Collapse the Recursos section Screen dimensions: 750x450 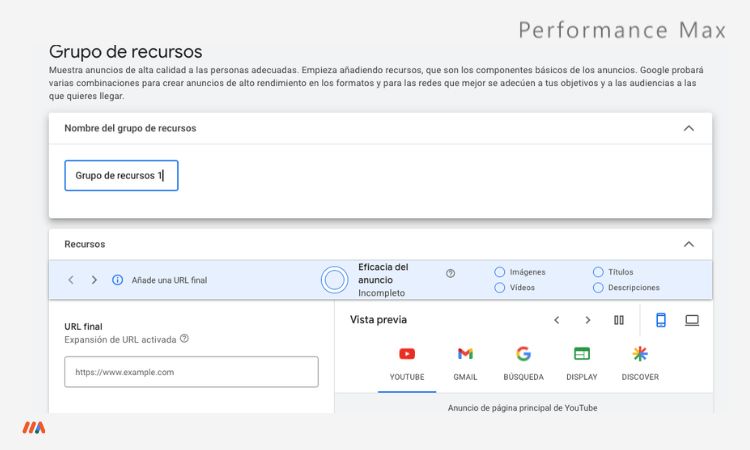pyautogui.click(x=688, y=244)
